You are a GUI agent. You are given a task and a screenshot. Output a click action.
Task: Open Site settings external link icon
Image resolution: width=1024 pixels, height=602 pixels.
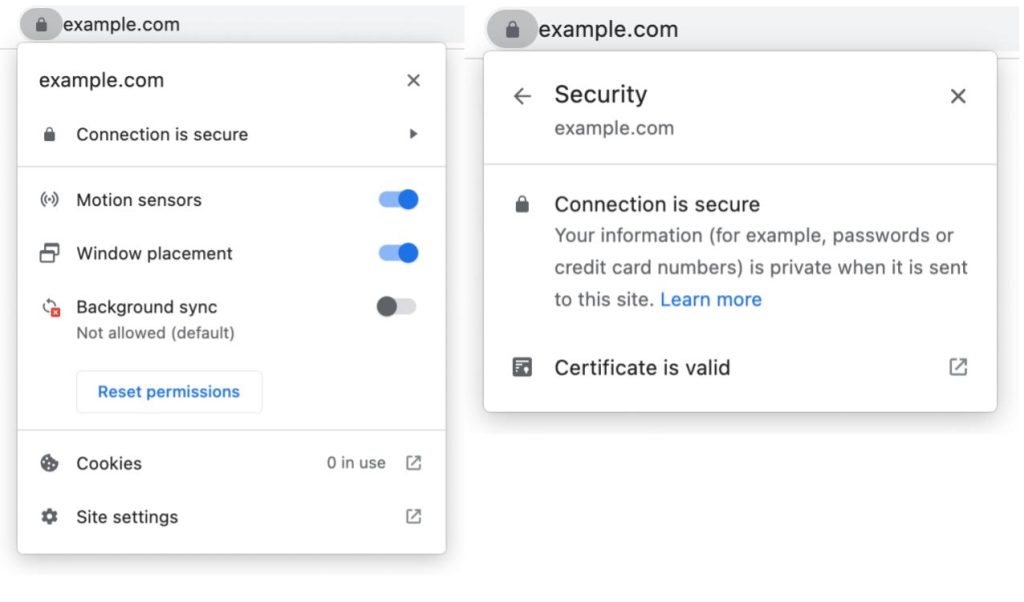(x=413, y=517)
